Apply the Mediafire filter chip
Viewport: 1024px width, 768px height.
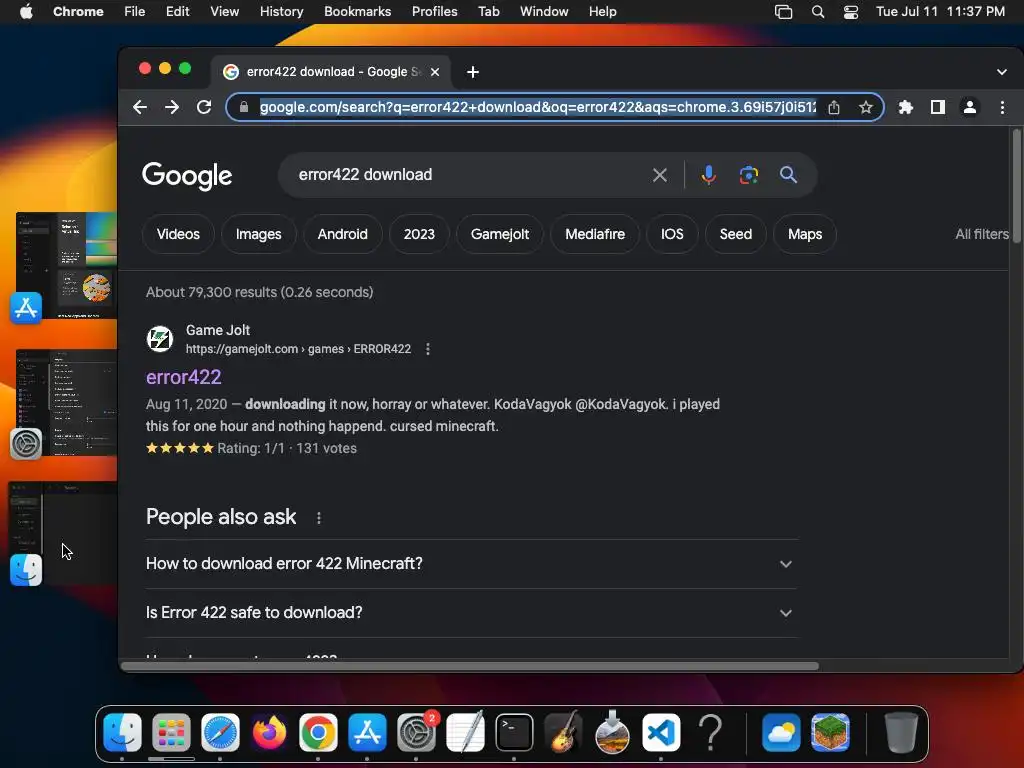pos(595,234)
